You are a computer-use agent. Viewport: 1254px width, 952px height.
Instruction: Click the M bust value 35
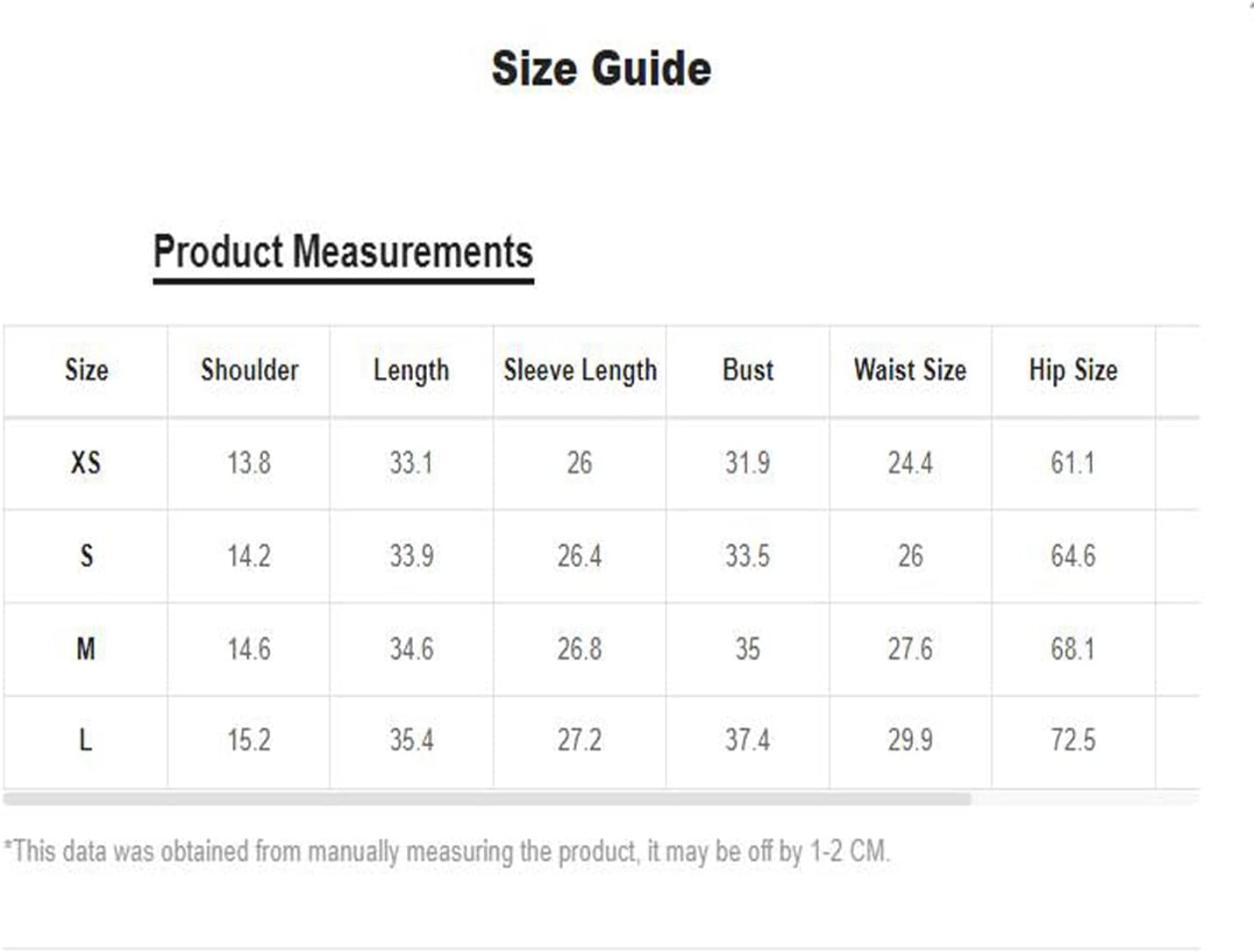point(748,650)
